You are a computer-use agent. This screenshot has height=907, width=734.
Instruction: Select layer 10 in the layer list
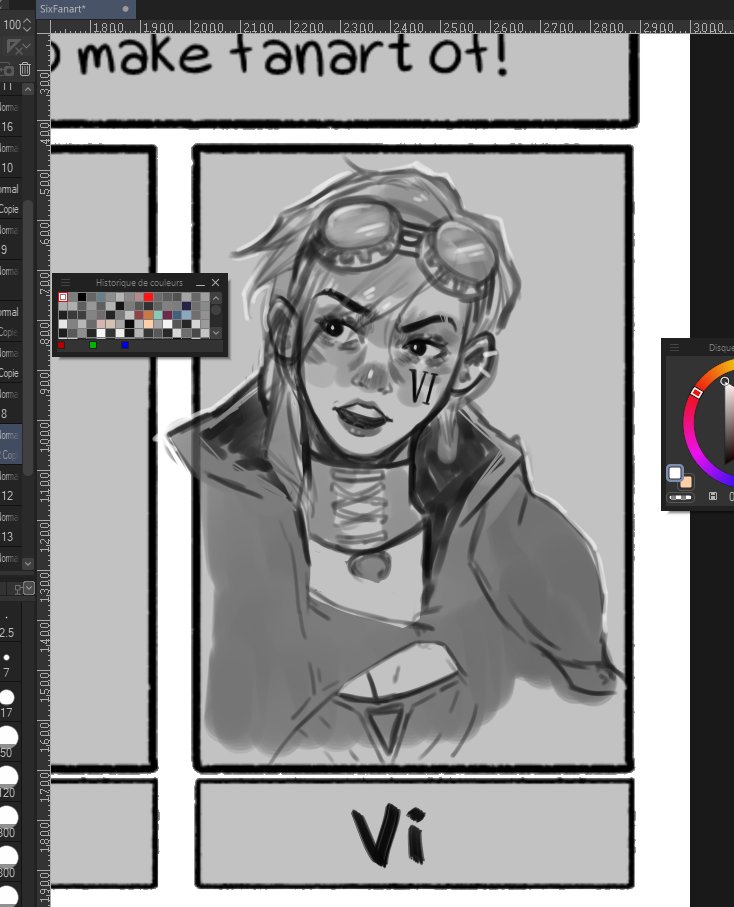[x=10, y=158]
